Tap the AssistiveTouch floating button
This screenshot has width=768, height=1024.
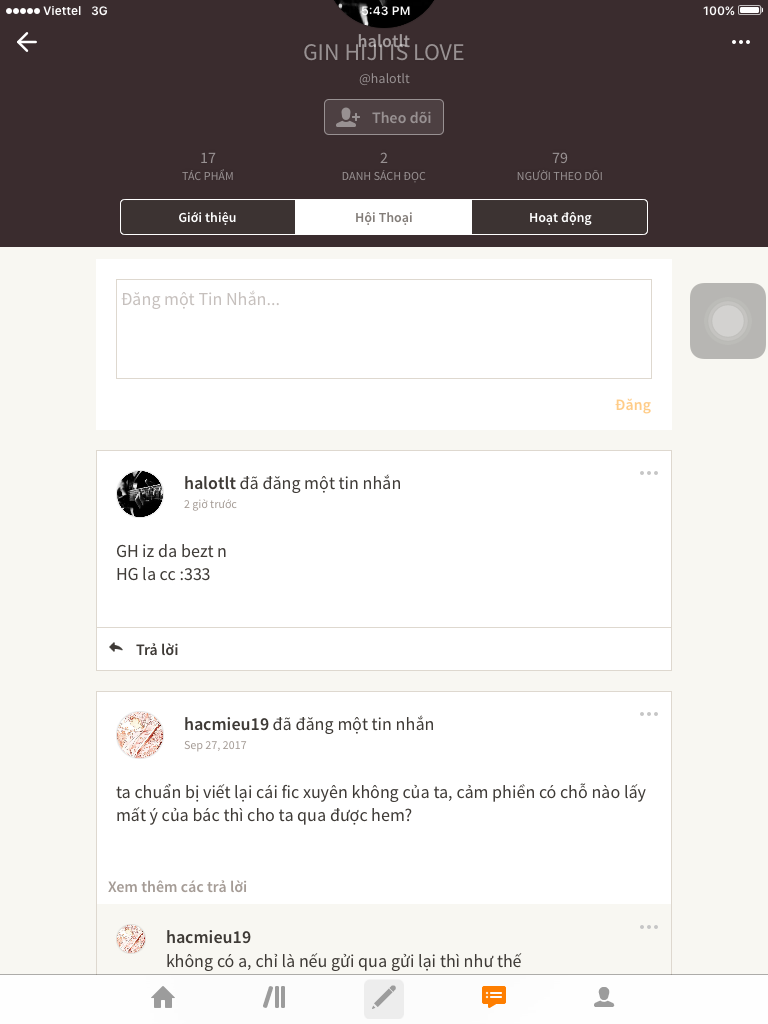click(728, 321)
